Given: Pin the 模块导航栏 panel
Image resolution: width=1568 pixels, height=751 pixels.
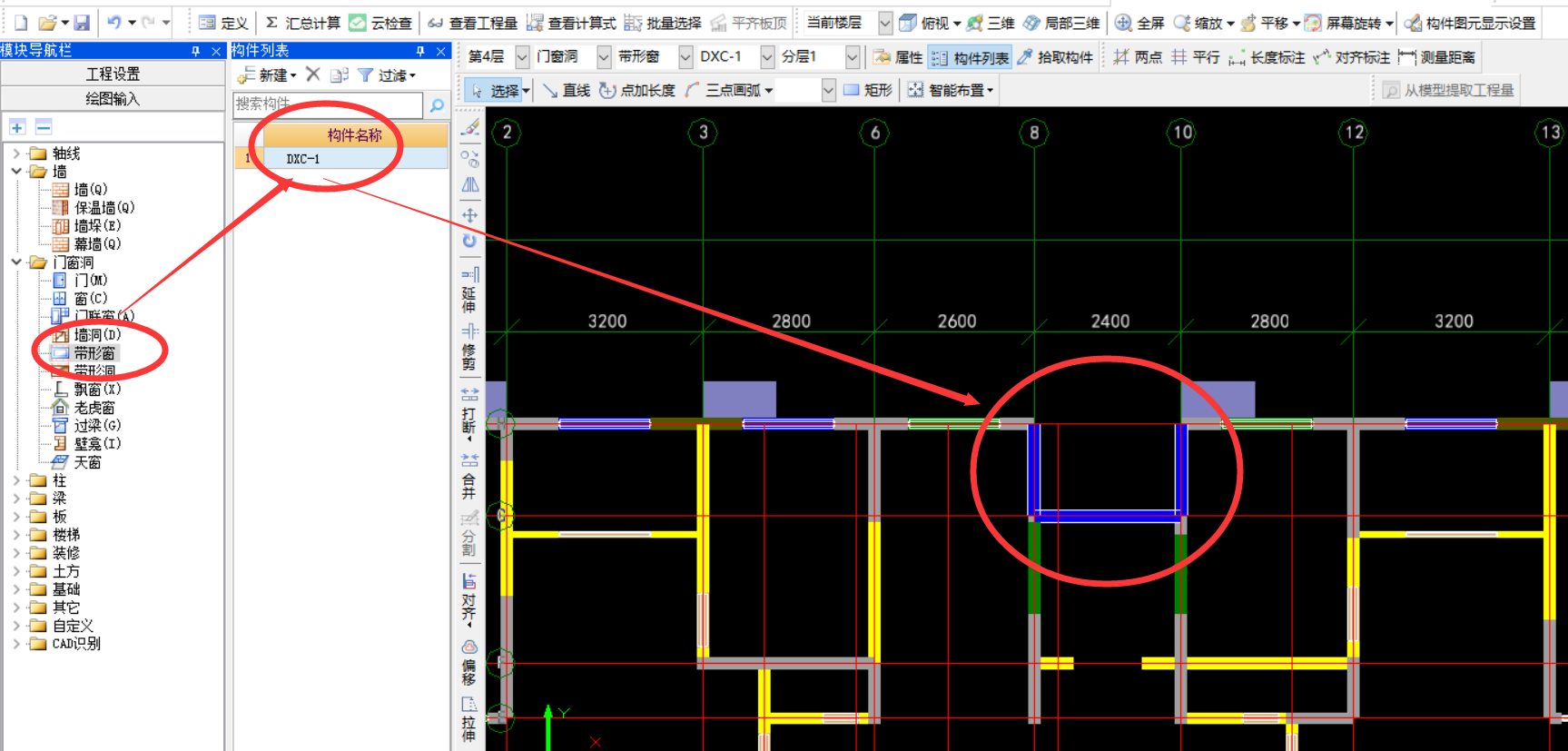Looking at the screenshot, I should (195, 51).
